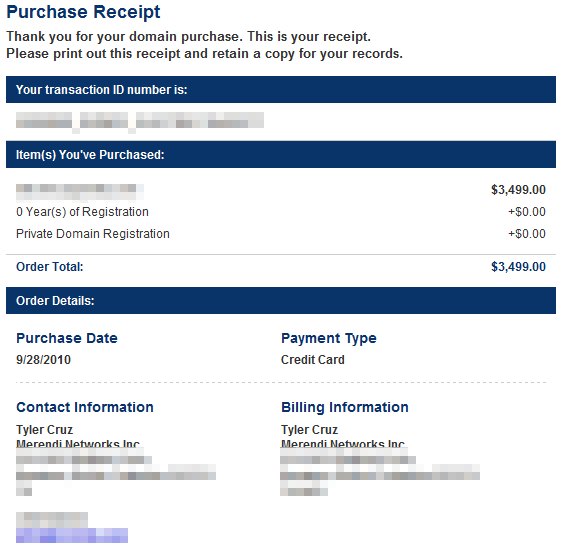Screen dimensions: 563x548
Task: Click the Item(s) You've Purchased header
Action: (281, 154)
